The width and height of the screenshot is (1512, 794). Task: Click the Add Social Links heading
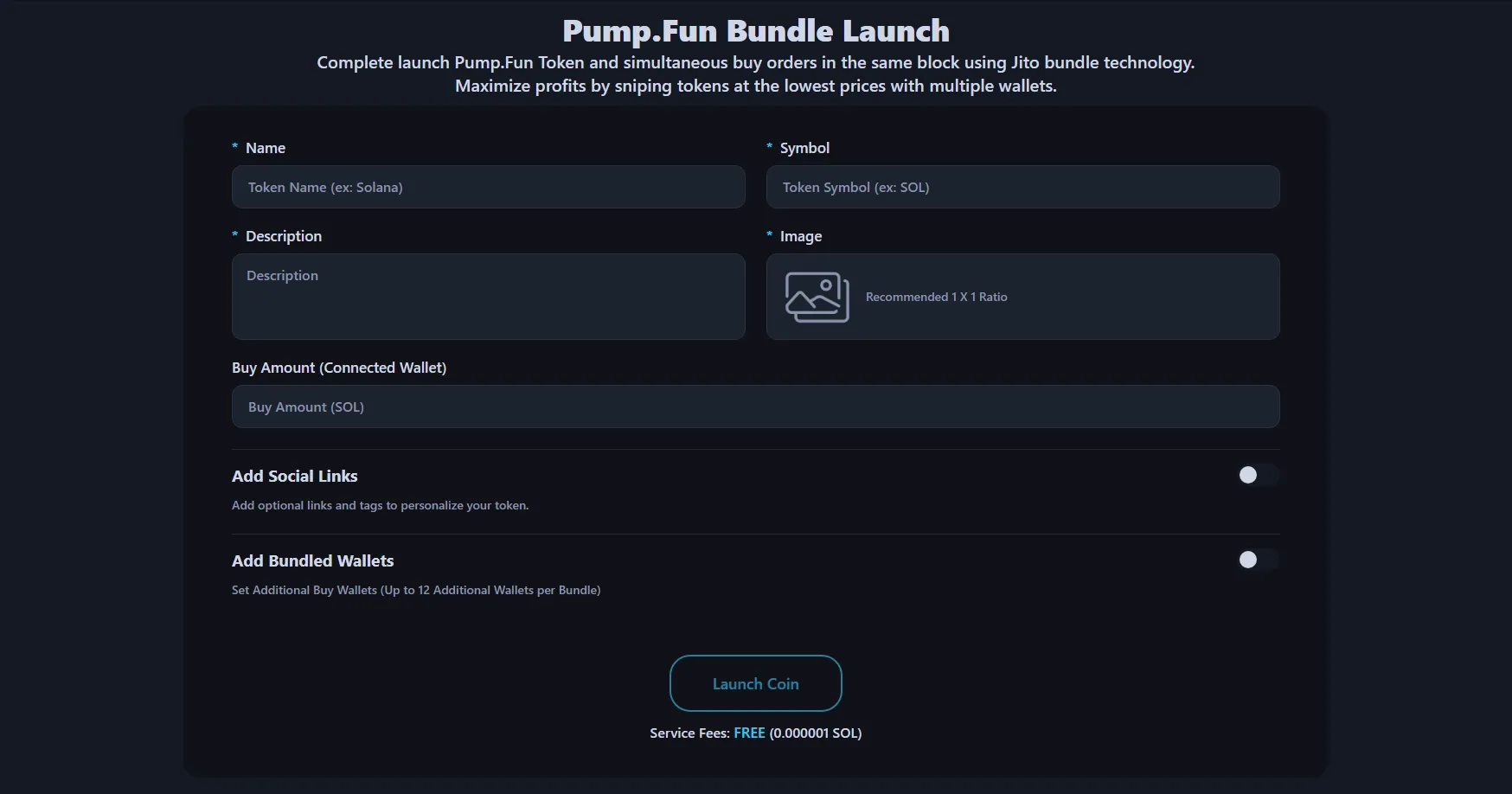coord(294,477)
